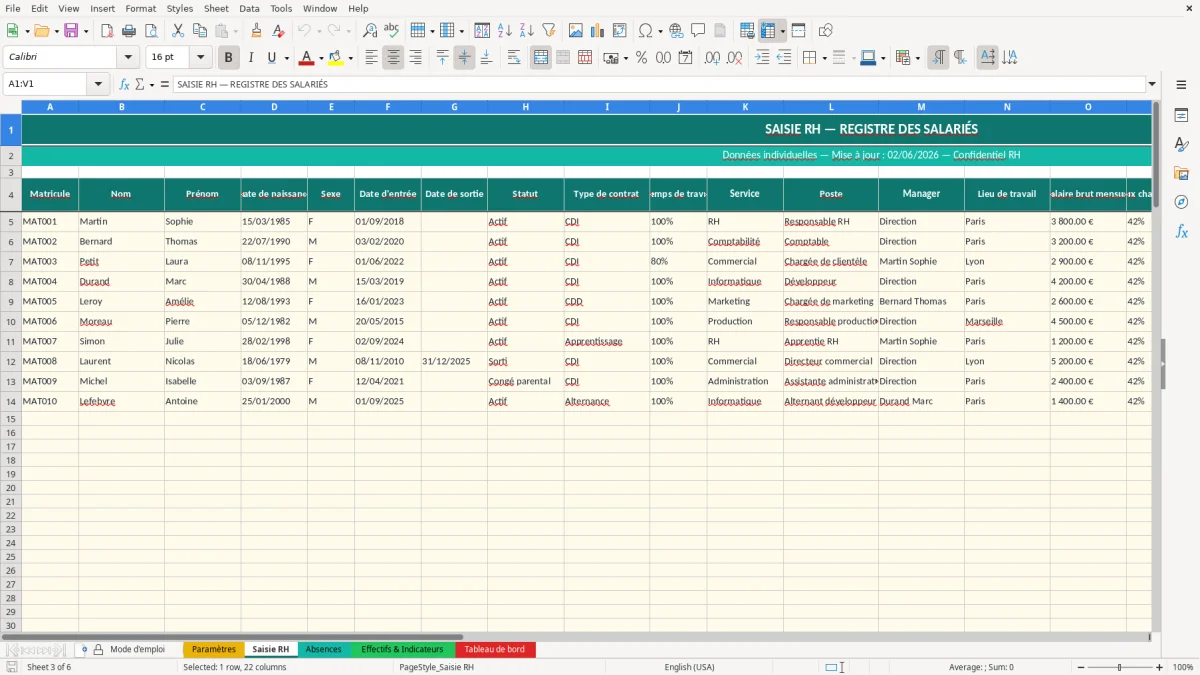Click the Copy icon
The image size is (1200, 675).
coord(199,31)
